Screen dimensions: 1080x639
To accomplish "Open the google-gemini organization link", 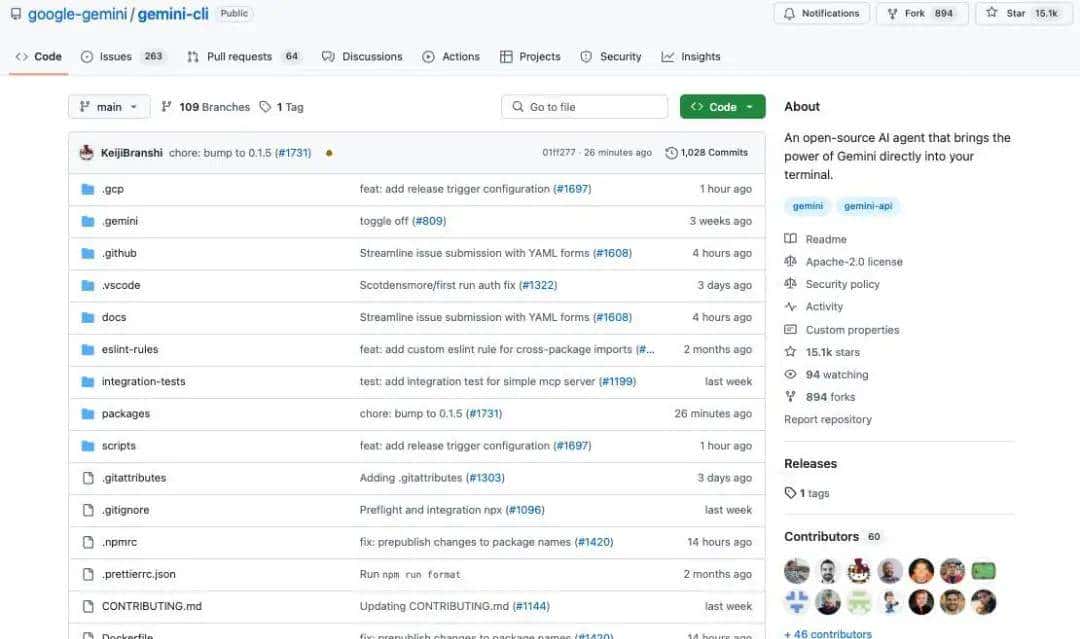I will tap(77, 14).
